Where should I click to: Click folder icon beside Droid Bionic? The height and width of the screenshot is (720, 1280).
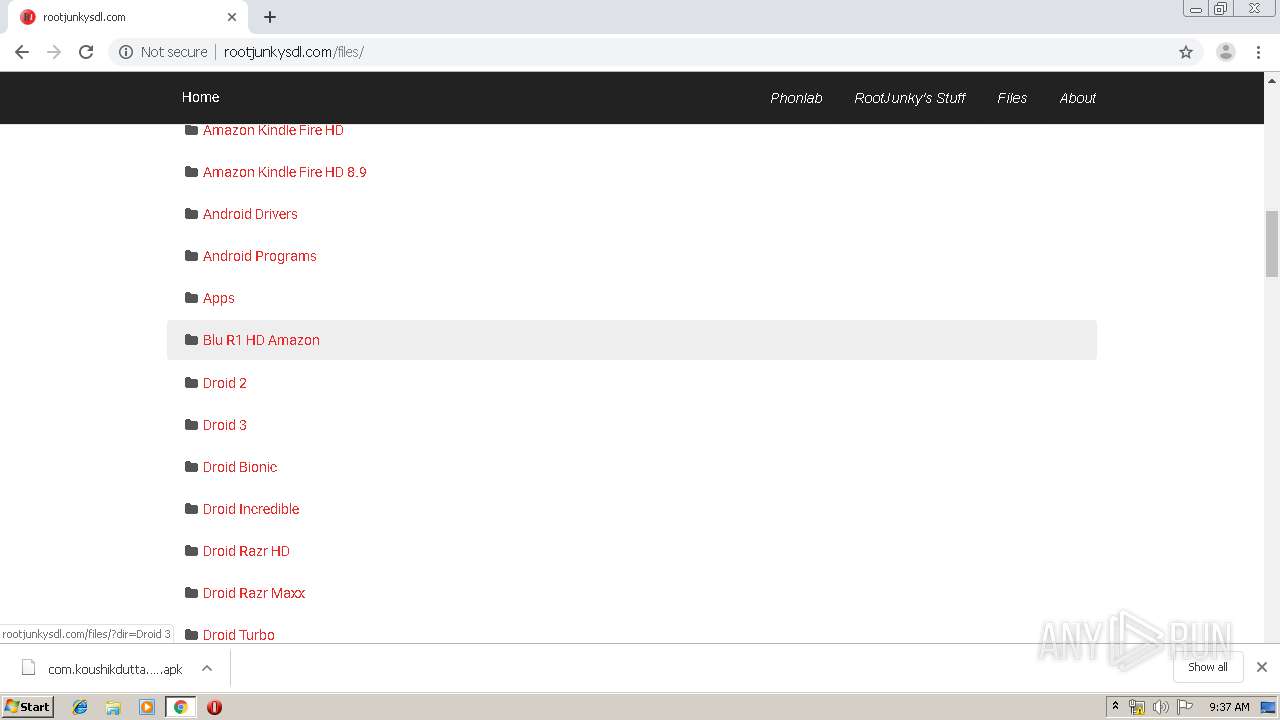(x=192, y=467)
